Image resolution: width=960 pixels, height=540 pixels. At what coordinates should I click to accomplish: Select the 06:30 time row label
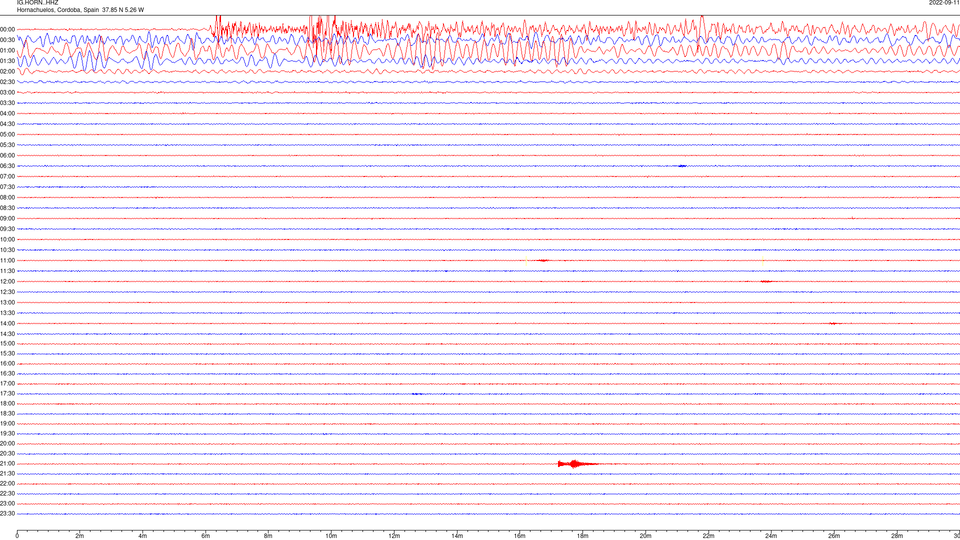pos(7,166)
